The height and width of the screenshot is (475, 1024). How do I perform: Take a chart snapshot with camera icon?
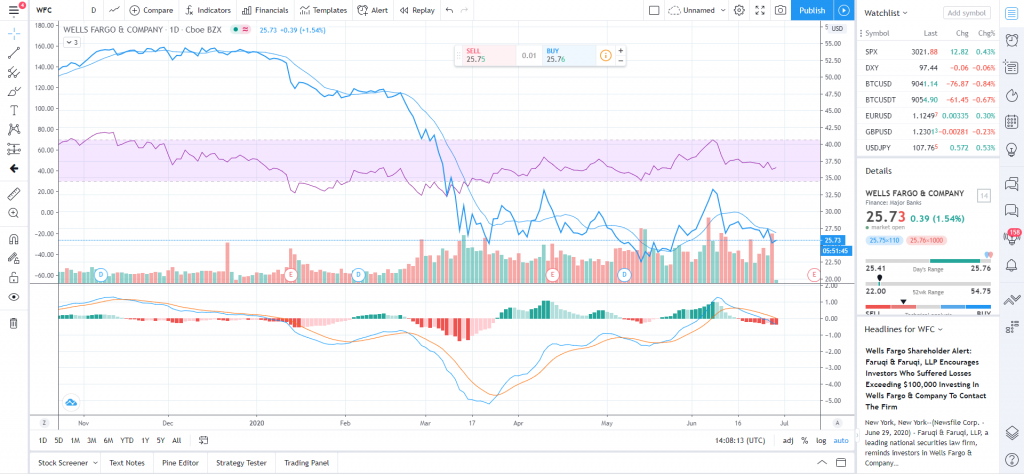[780, 10]
